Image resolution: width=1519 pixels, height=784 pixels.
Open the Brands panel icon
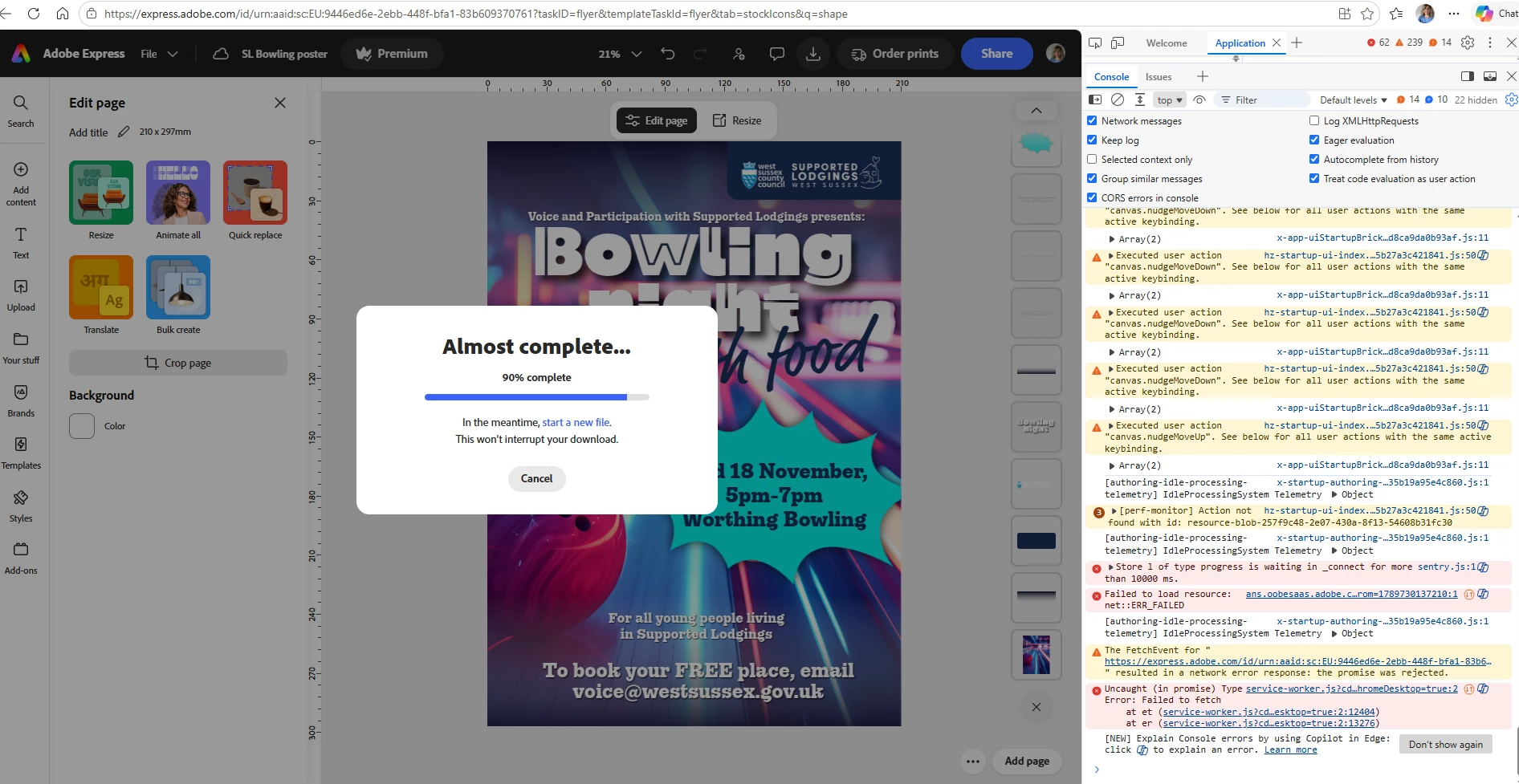[21, 400]
